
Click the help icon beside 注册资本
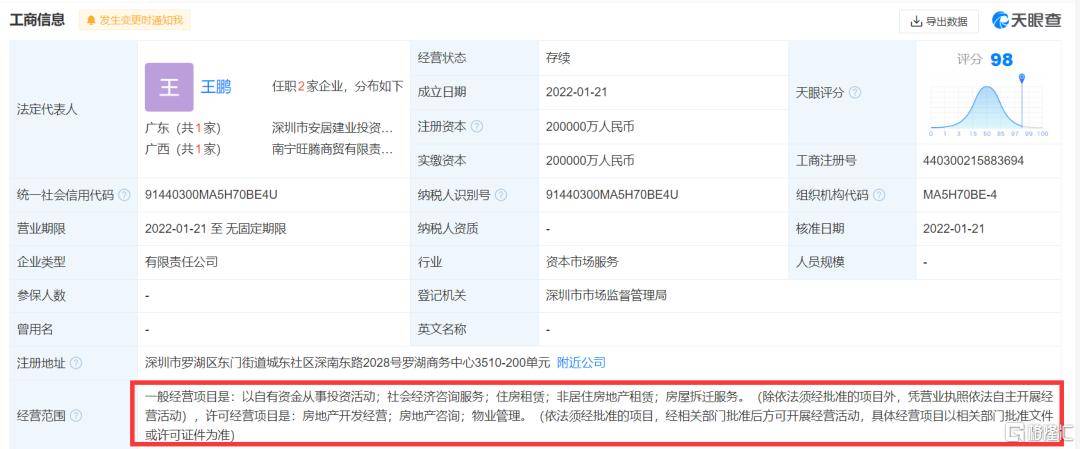click(477, 127)
